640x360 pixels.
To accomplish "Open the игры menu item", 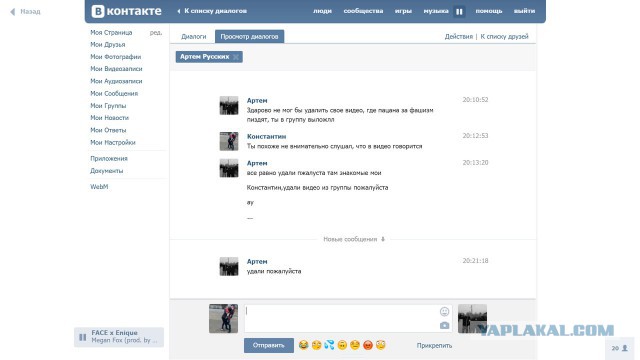I will click(x=403, y=11).
